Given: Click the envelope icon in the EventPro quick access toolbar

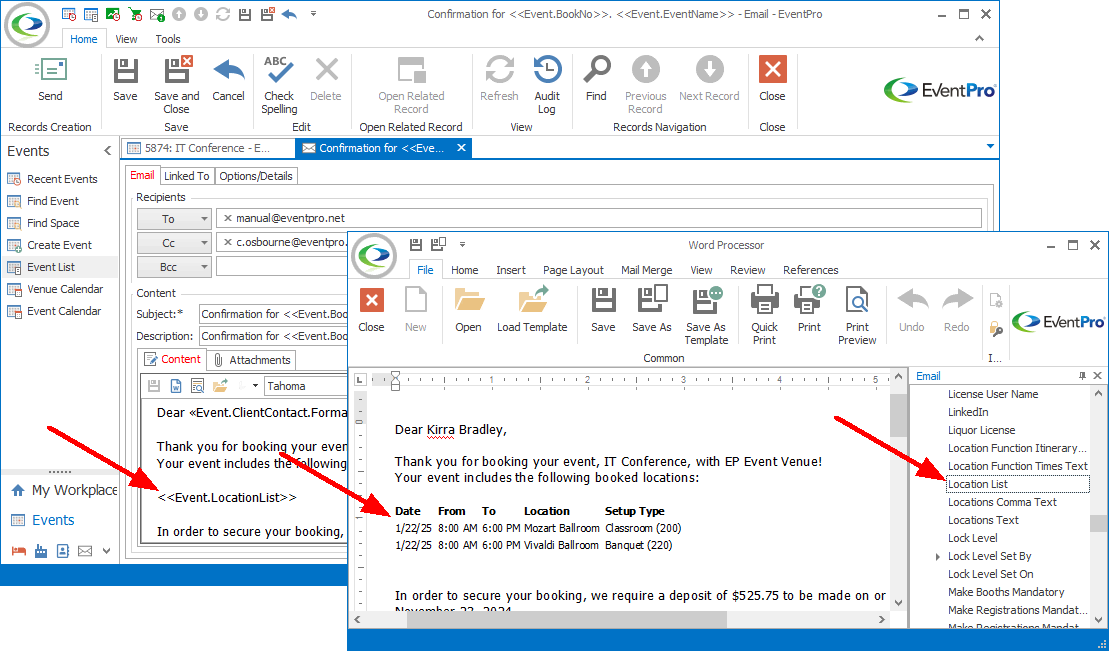Looking at the screenshot, I should click(x=157, y=14).
